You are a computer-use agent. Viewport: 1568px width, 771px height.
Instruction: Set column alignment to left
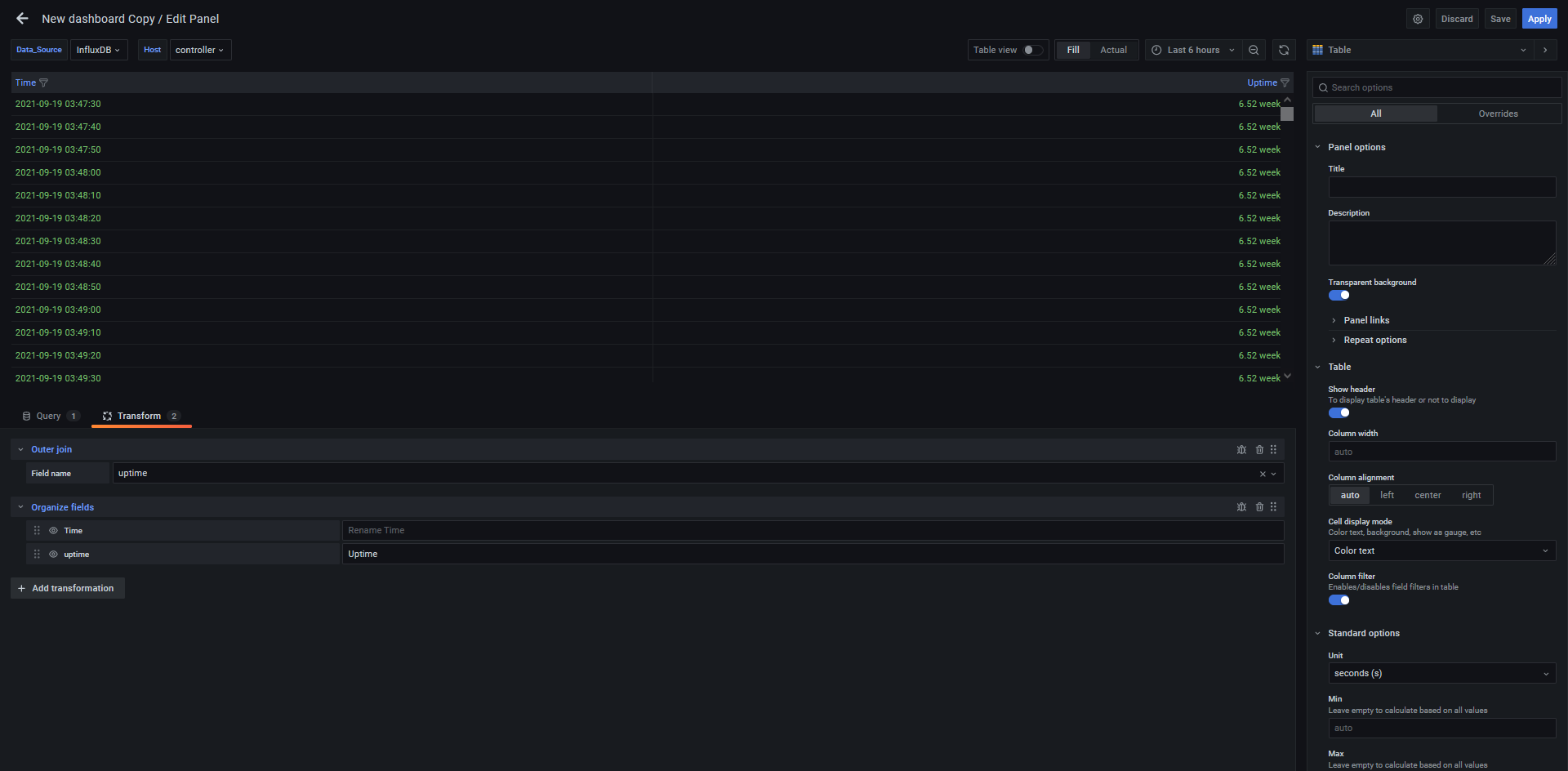[1387, 495]
